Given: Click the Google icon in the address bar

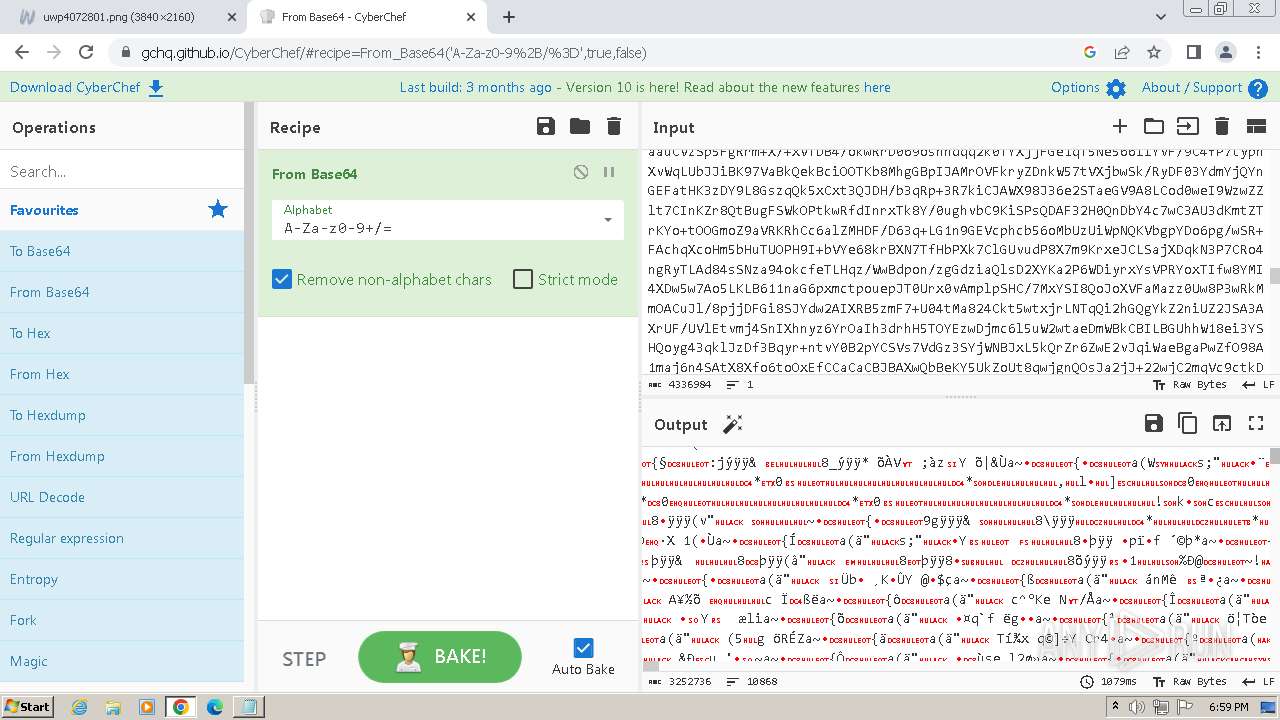Looking at the screenshot, I should pos(1090,52).
